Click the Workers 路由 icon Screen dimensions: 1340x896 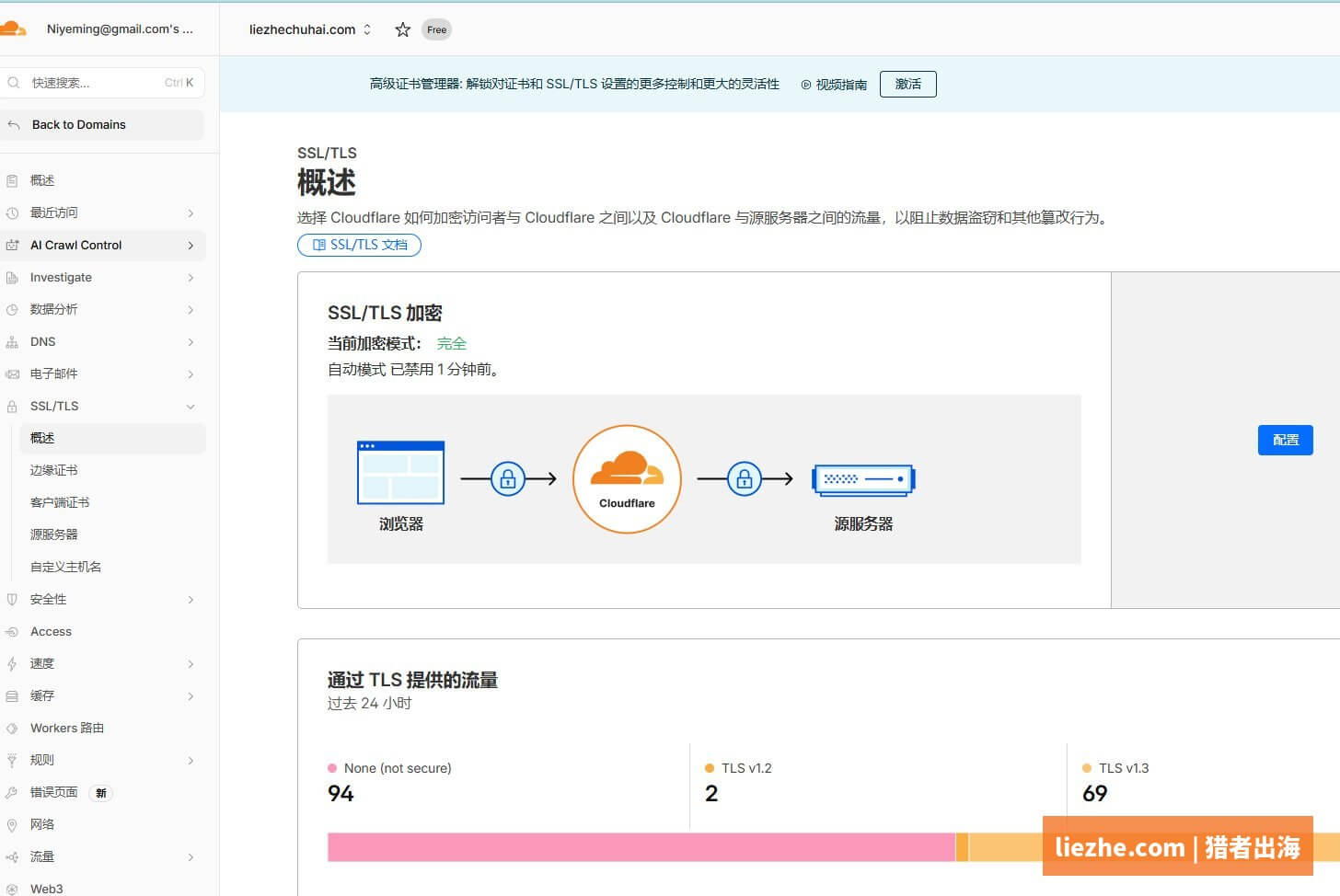12,728
